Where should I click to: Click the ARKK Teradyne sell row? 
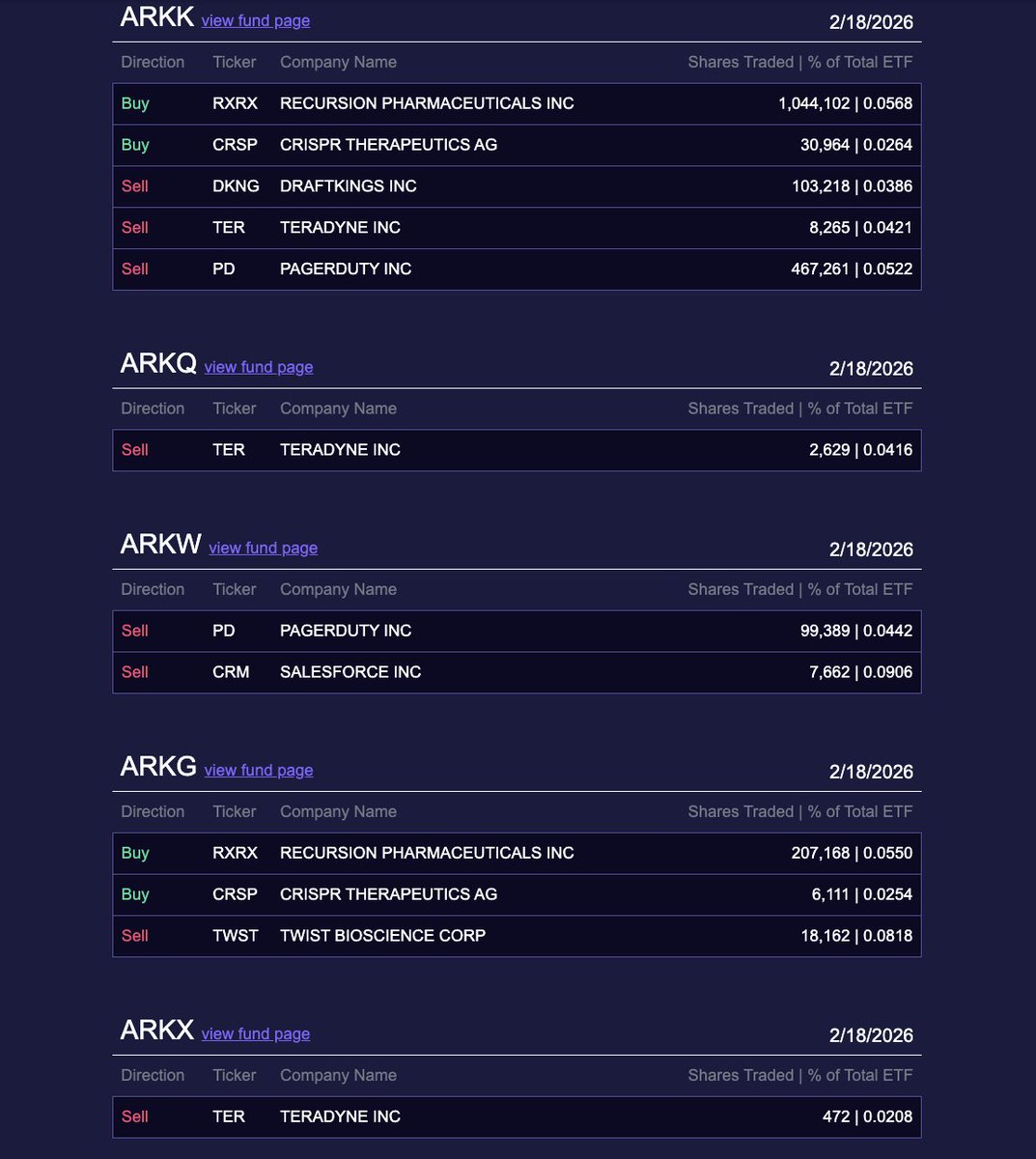(517, 228)
